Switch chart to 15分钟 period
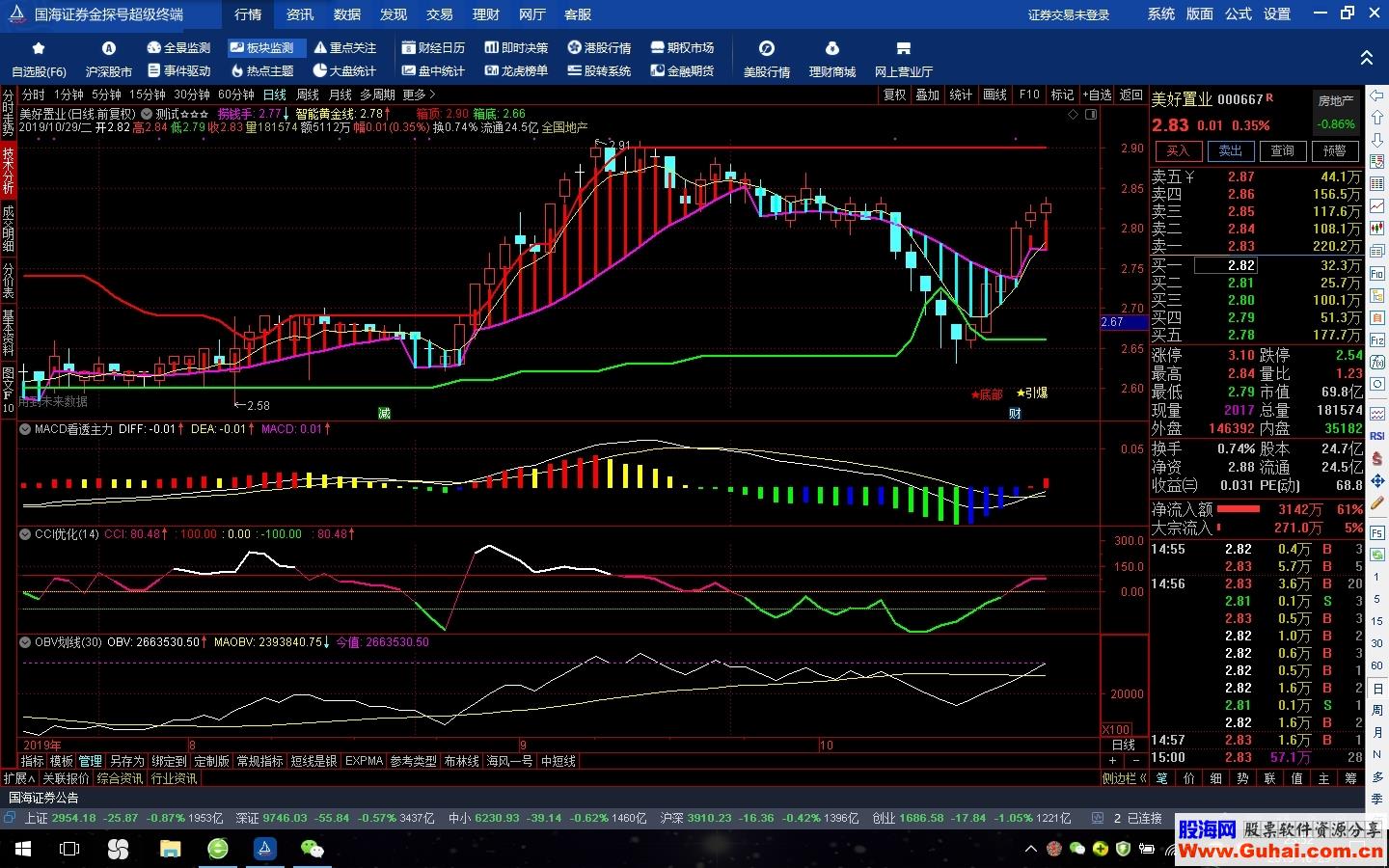1389x868 pixels. [148, 95]
